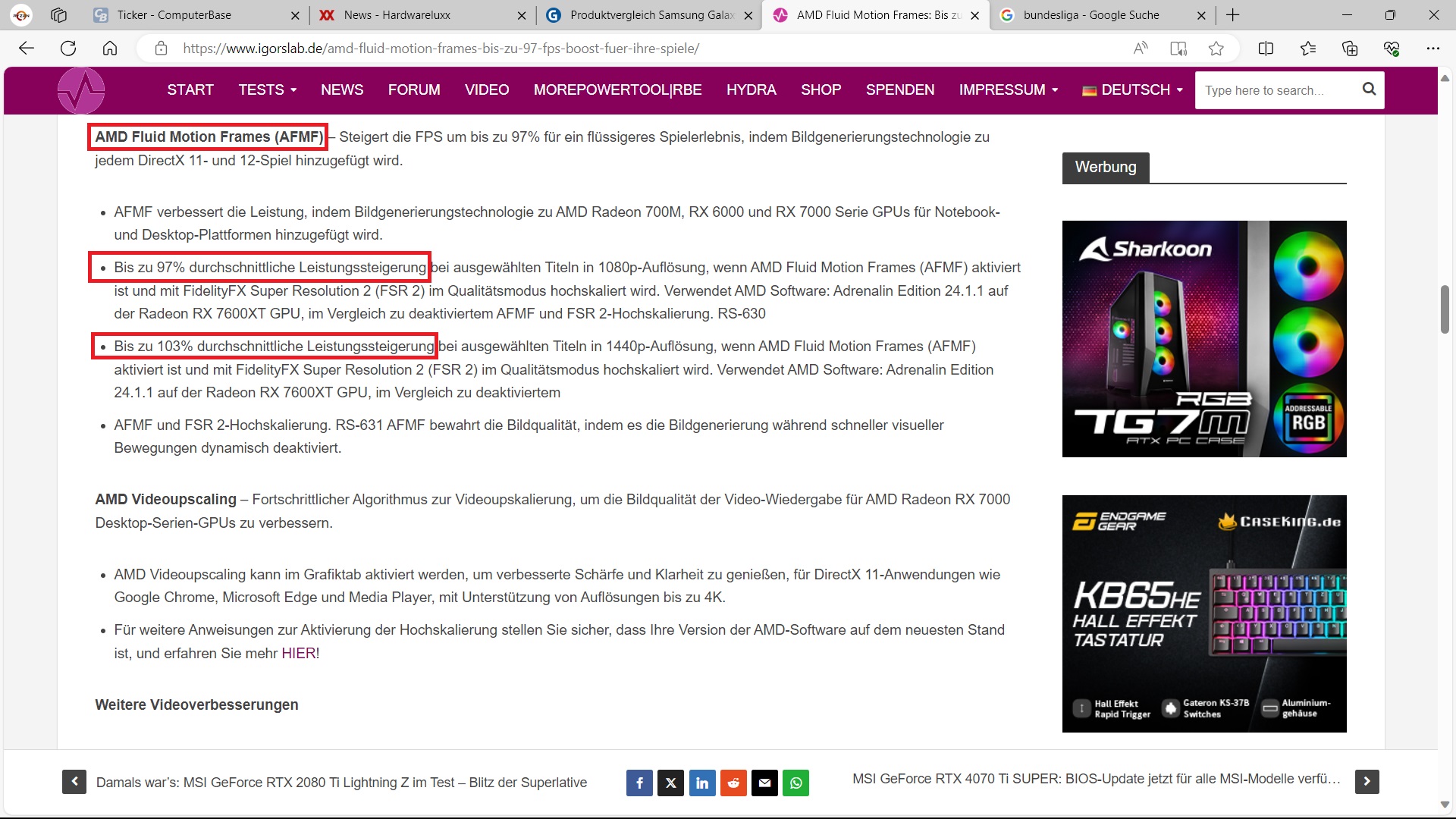
Task: Click the LinkedIn share icon
Action: [x=702, y=783]
